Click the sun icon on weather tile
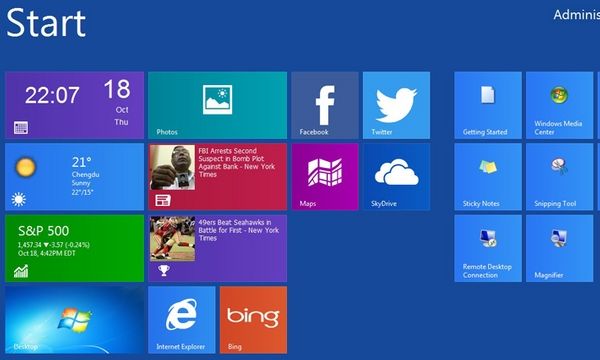 pyautogui.click(x=26, y=167)
